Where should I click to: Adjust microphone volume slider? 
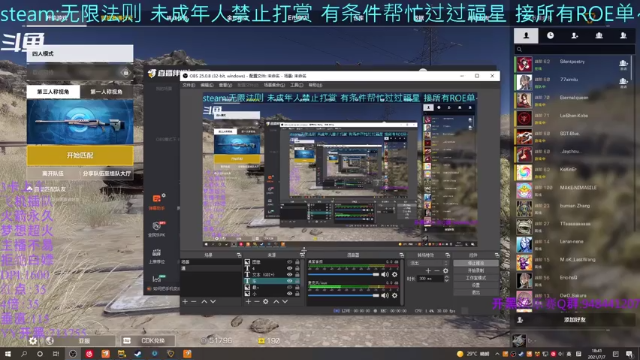pyautogui.click(x=343, y=295)
